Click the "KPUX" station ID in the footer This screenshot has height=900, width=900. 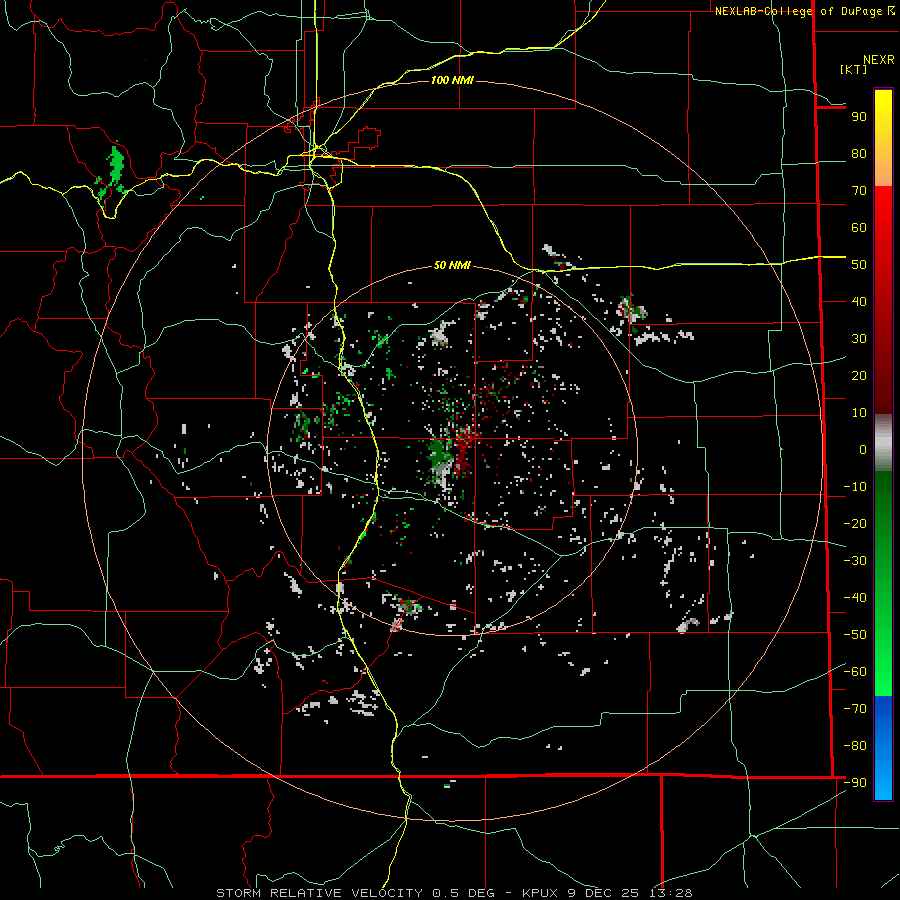coord(541,893)
